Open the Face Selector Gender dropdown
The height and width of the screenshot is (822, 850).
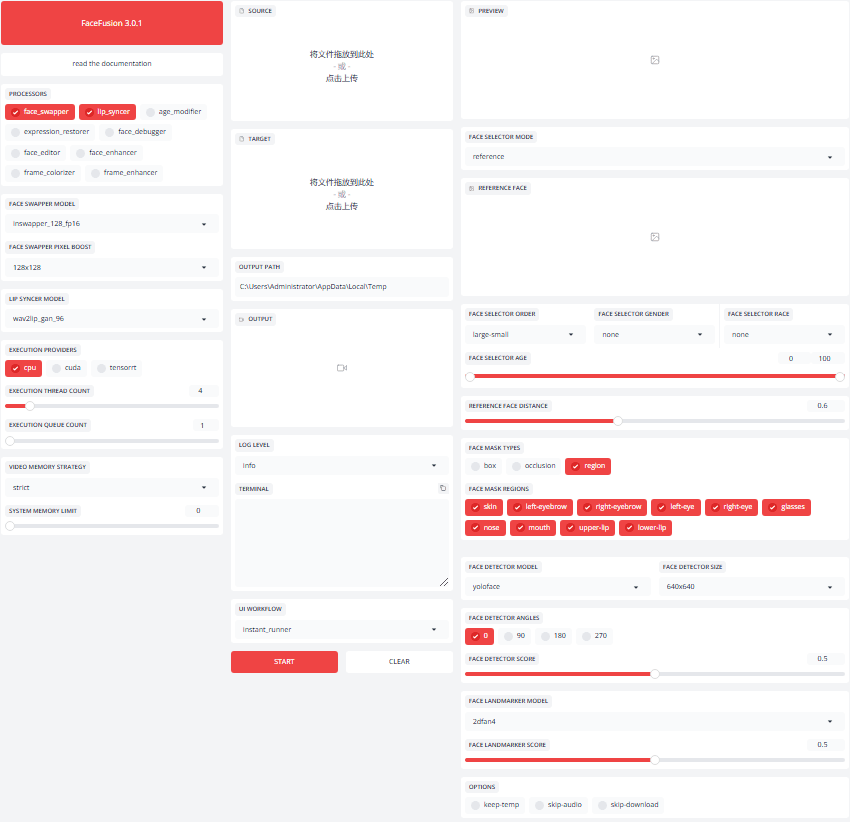pos(654,335)
